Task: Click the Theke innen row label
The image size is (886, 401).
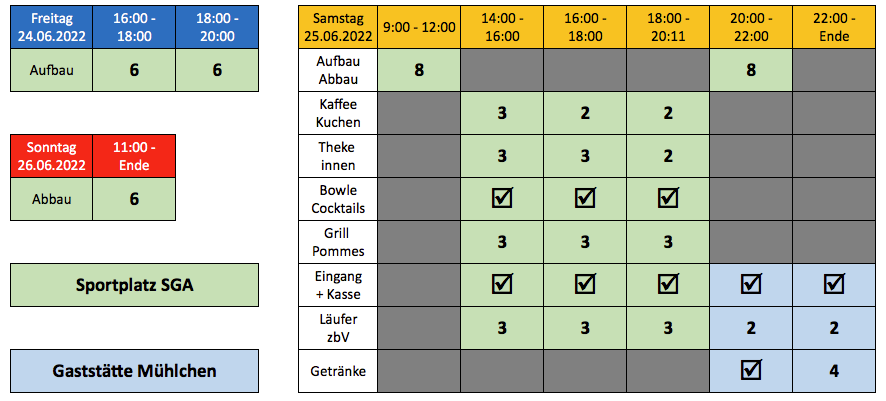Action: [339, 155]
